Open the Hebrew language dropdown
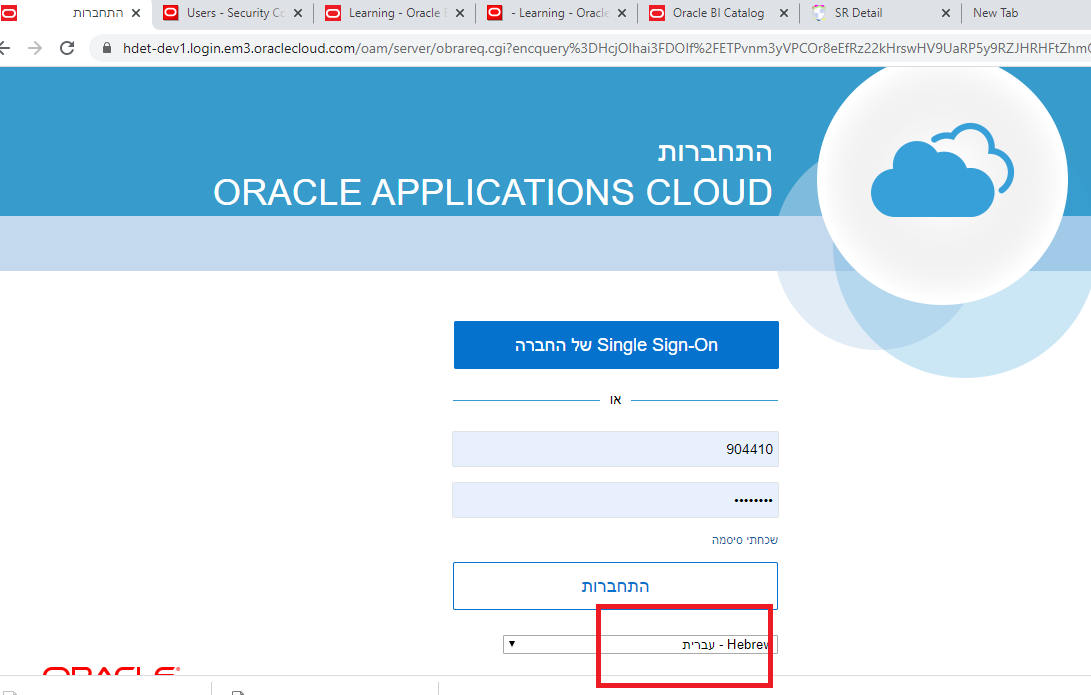Viewport: 1091px width, 695px height. (x=640, y=644)
